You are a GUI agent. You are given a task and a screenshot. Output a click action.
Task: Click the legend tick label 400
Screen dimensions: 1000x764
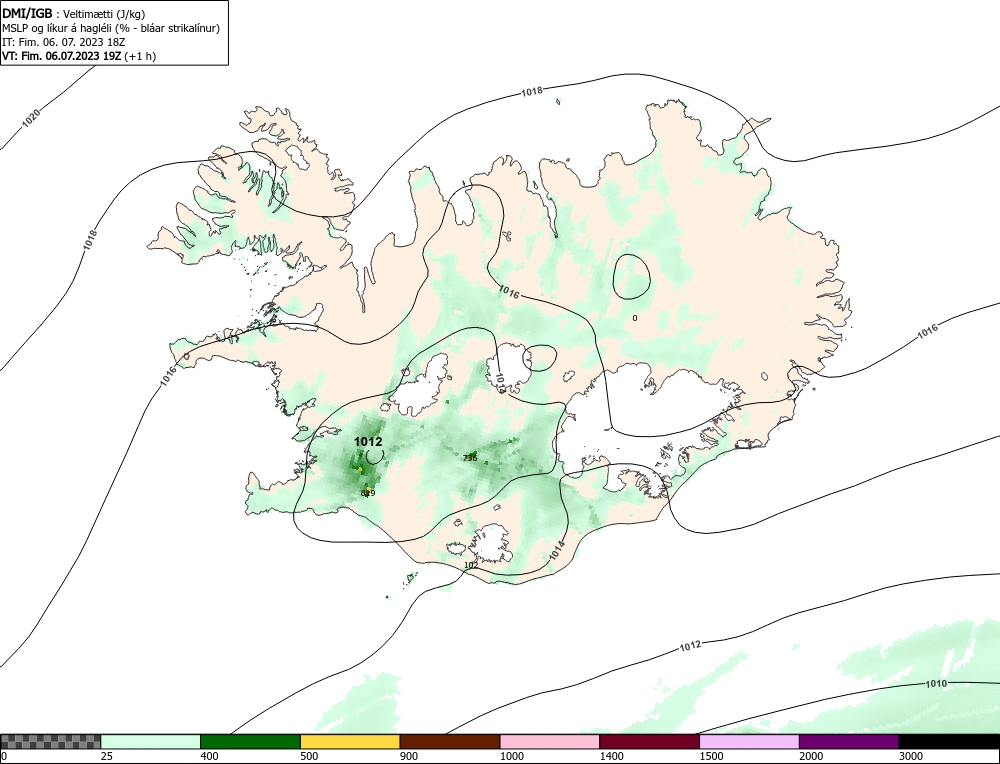point(209,756)
